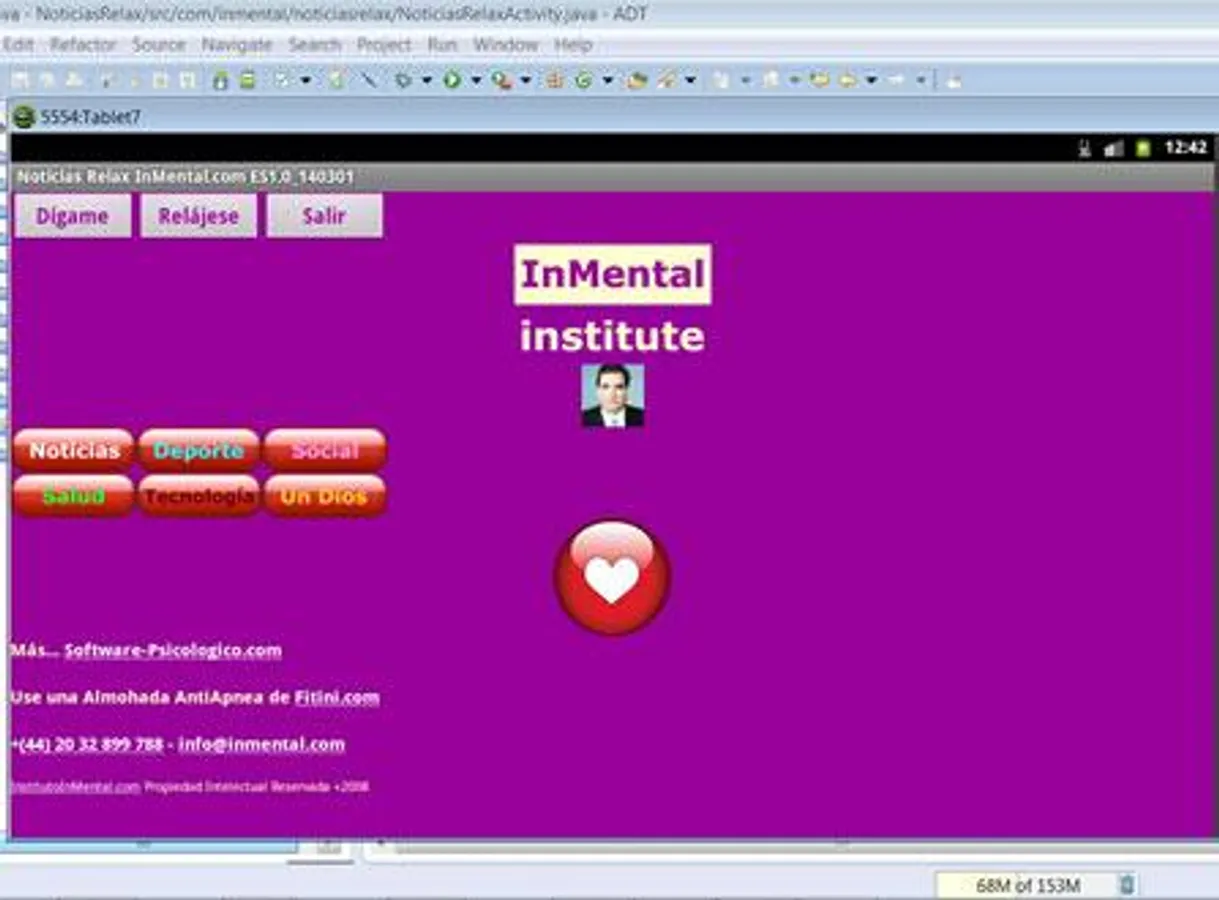The width and height of the screenshot is (1219, 900).
Task: Click the +(44) 20 32 899 788 phone link
Action: pyautogui.click(x=87, y=744)
